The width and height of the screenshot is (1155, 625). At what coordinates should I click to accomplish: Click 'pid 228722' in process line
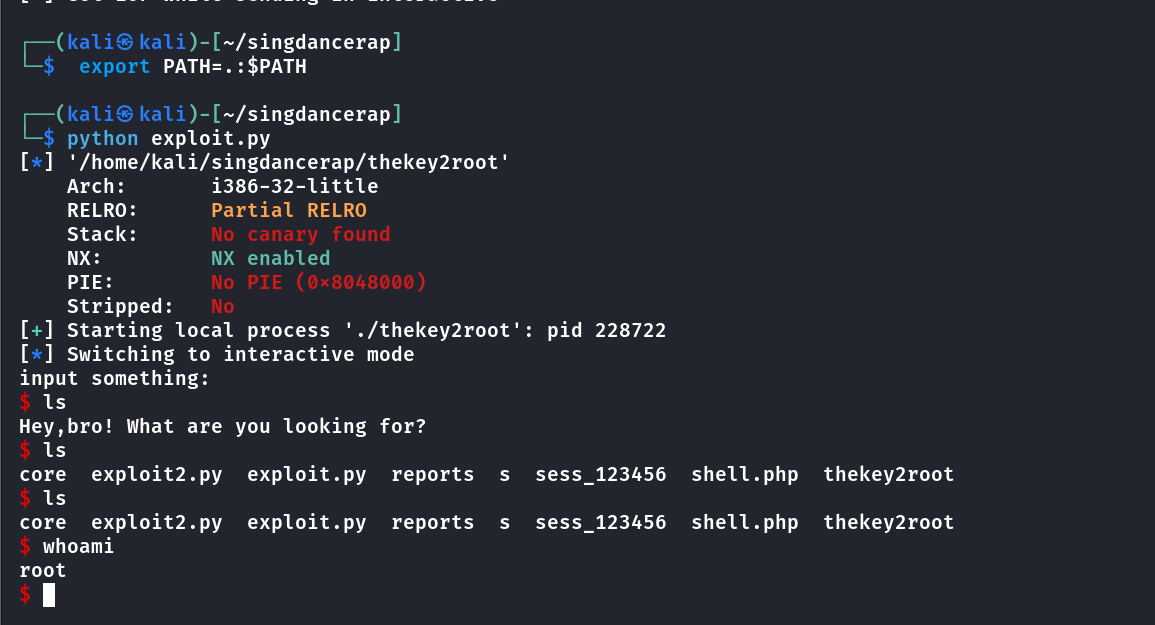[606, 330]
